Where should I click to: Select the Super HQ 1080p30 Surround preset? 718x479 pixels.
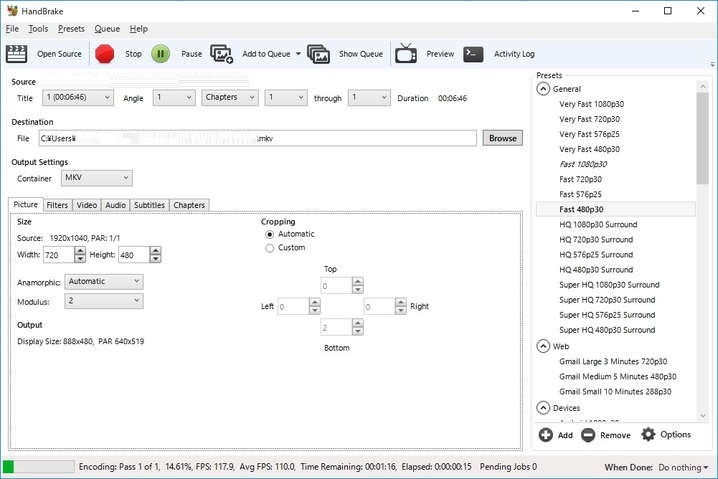(x=609, y=285)
